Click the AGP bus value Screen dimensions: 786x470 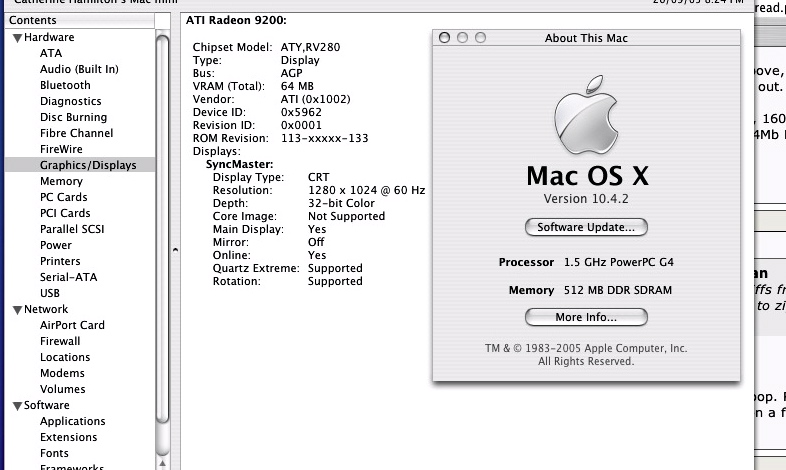291,73
